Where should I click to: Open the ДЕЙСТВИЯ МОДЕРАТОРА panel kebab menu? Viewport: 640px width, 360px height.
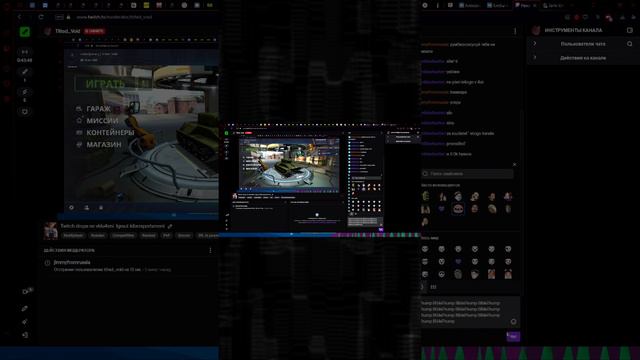210,250
